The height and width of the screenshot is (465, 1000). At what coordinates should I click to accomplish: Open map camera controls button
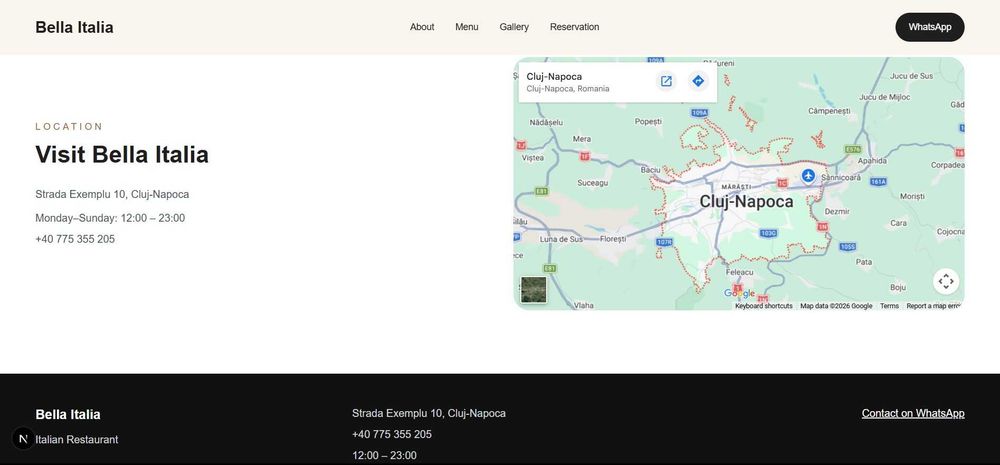click(946, 281)
